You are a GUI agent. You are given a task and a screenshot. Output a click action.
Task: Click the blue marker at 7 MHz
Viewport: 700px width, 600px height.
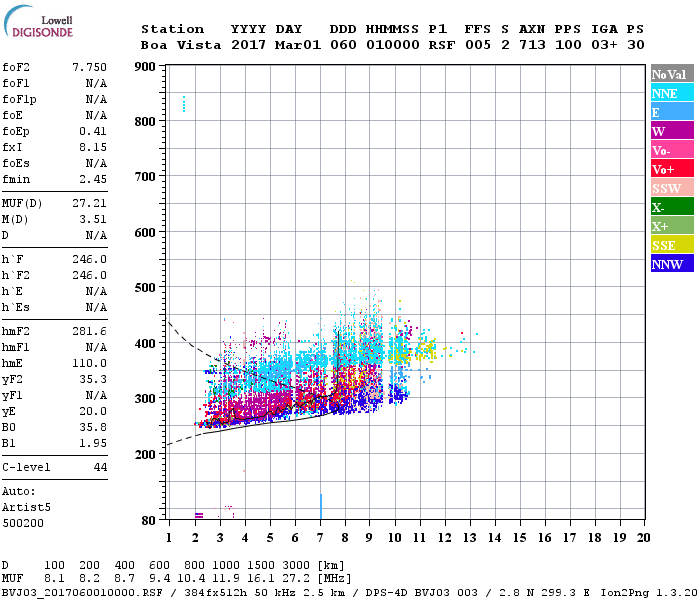(x=320, y=507)
